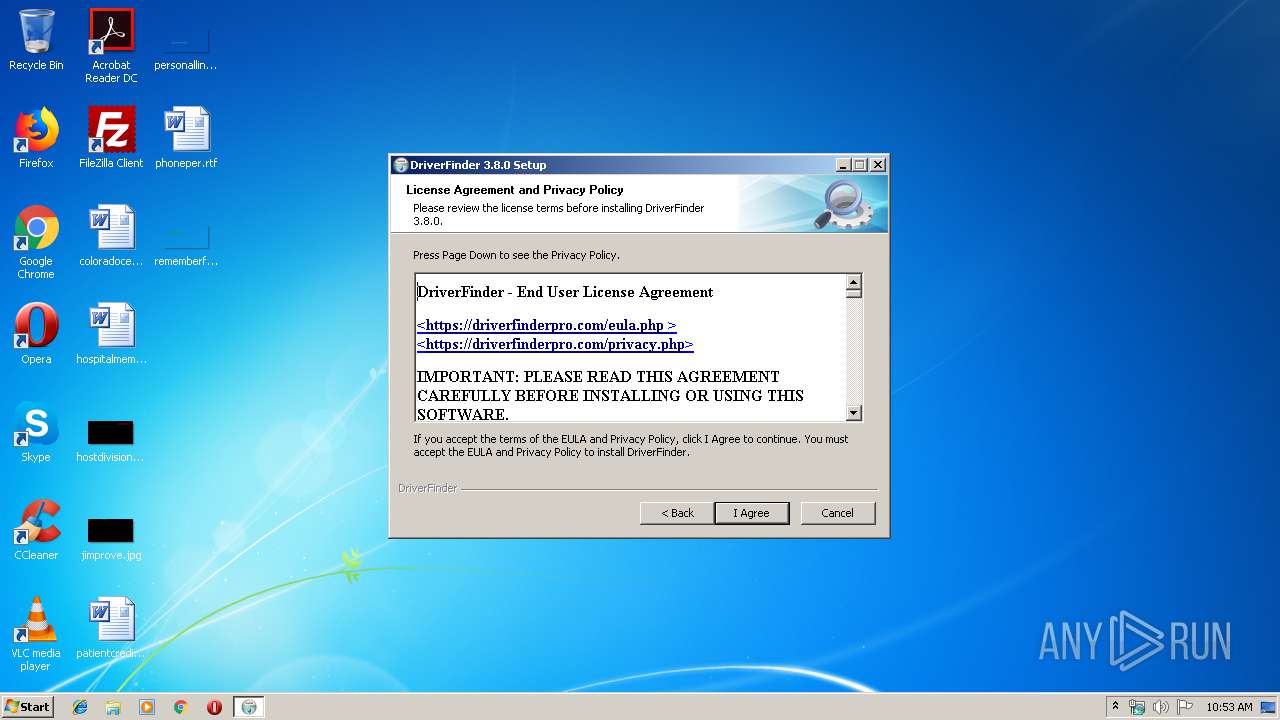
Task: Open Firefox from the desktop
Action: (36, 138)
